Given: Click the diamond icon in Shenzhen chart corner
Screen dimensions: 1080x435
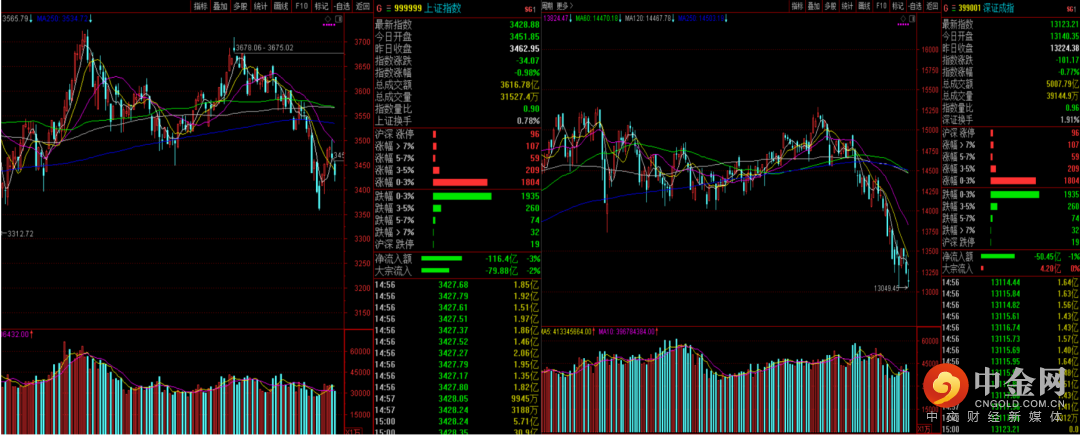Looking at the screenshot, I should click(x=904, y=19).
